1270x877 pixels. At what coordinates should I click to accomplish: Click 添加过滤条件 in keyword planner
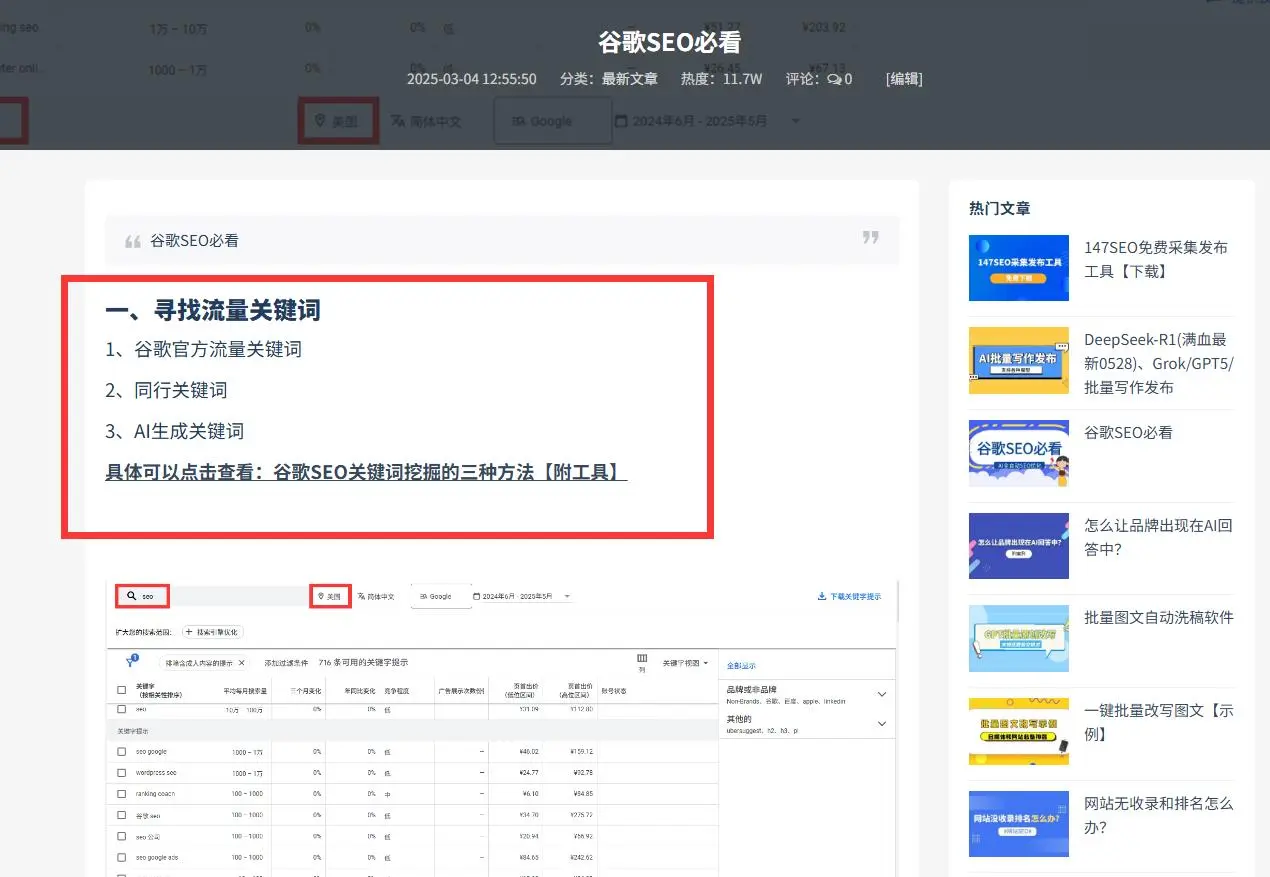click(287, 663)
